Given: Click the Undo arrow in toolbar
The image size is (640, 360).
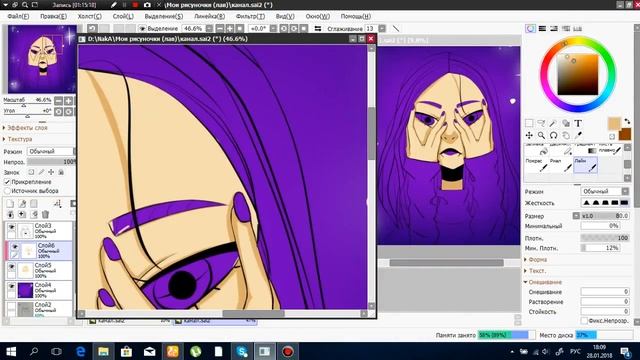Looking at the screenshot, I should [x=92, y=28].
